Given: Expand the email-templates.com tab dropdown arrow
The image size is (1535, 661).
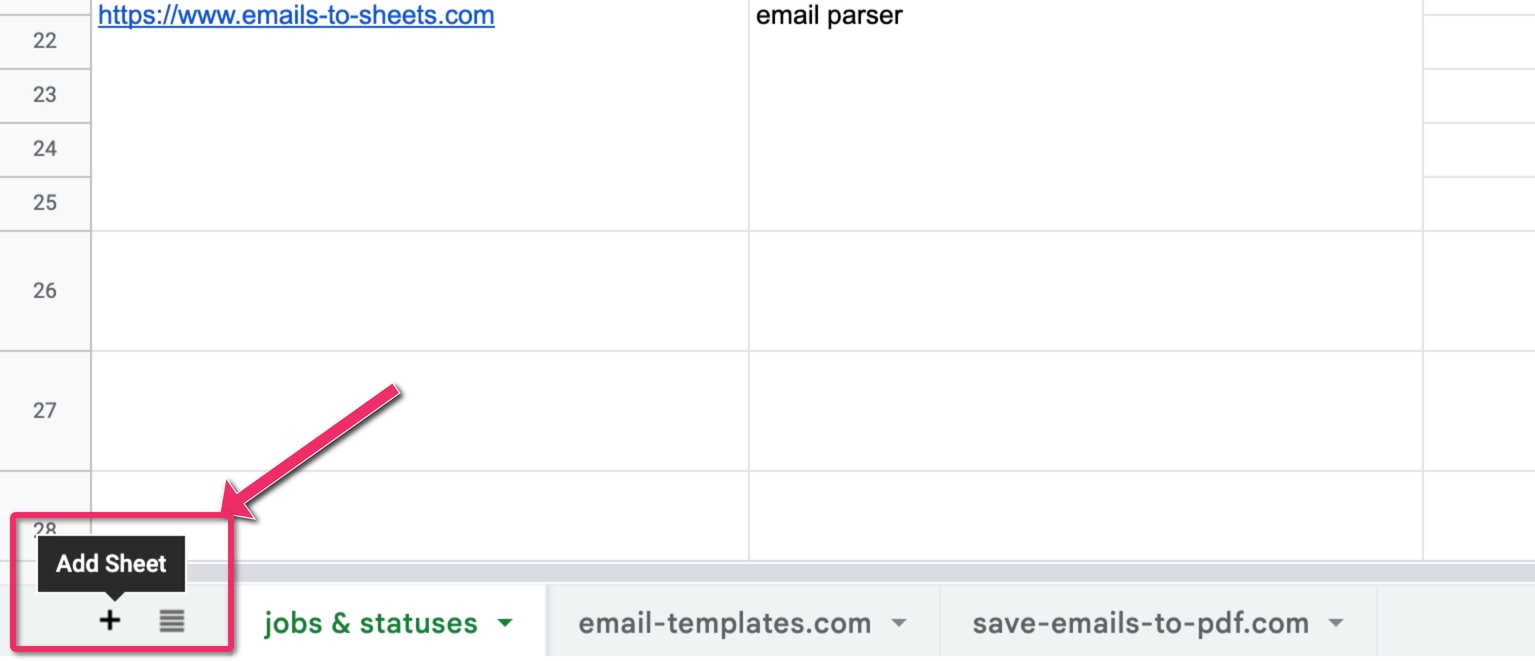Looking at the screenshot, I should tap(899, 624).
